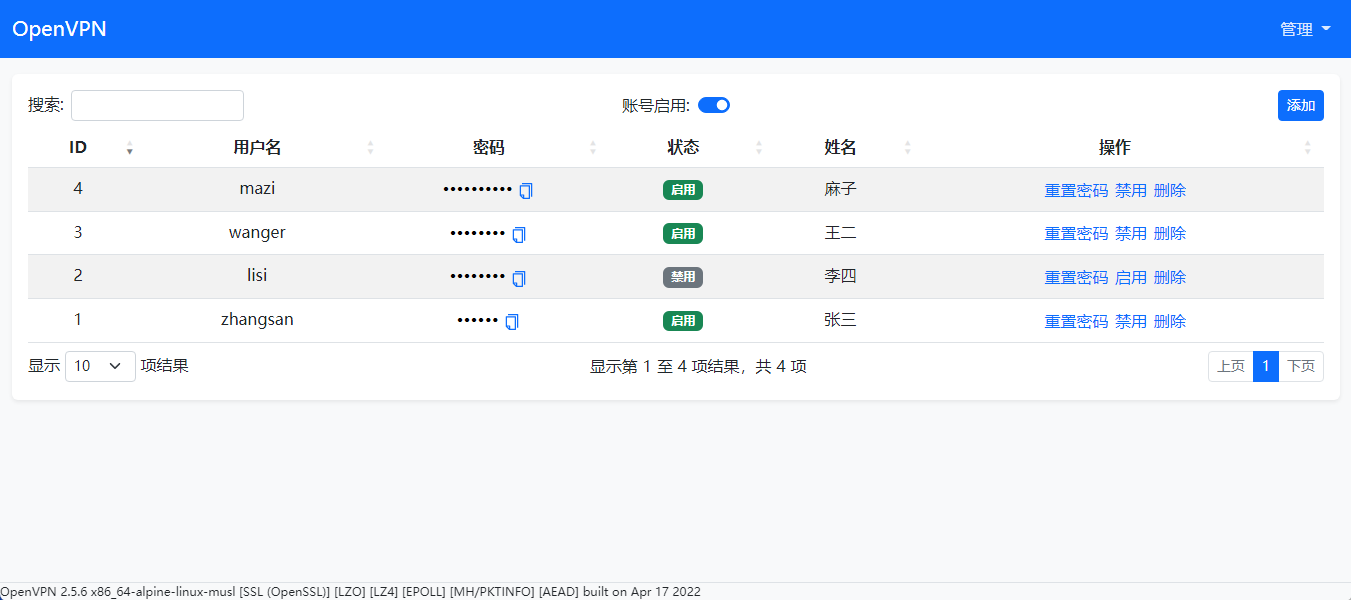Go to 上页 previous page
The height and width of the screenshot is (600, 1351).
pyautogui.click(x=1231, y=366)
